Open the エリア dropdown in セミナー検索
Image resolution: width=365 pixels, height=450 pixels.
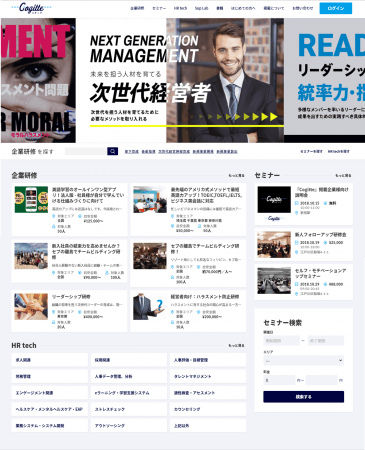click(x=303, y=360)
